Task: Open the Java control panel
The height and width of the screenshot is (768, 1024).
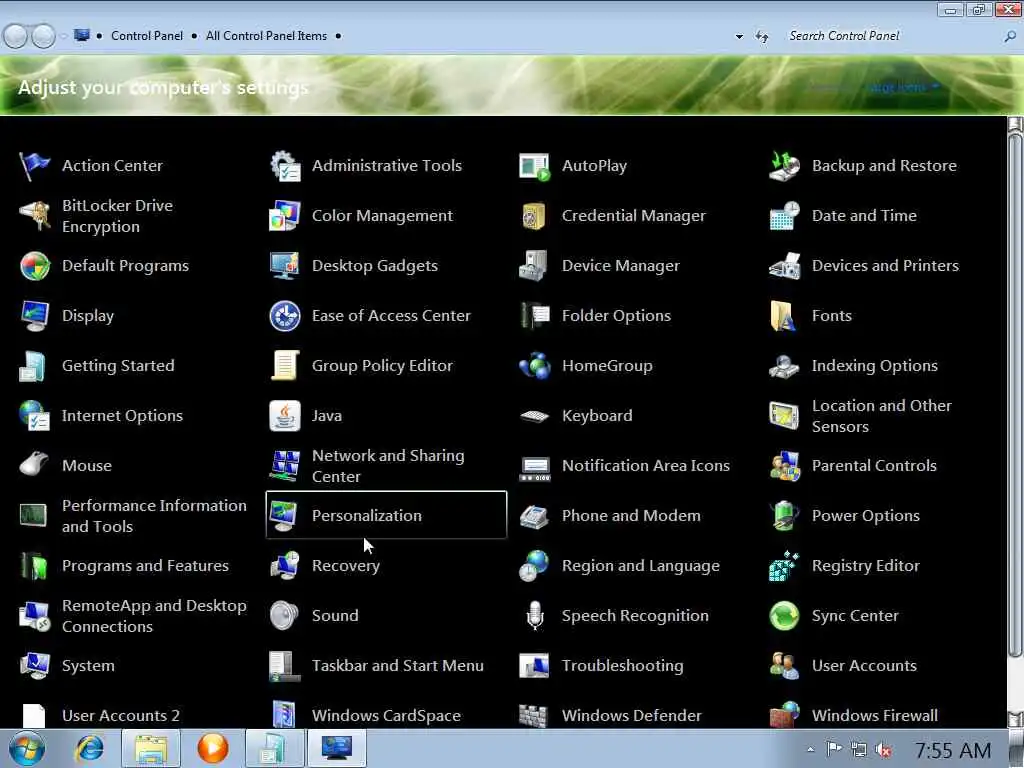Action: tap(306, 416)
